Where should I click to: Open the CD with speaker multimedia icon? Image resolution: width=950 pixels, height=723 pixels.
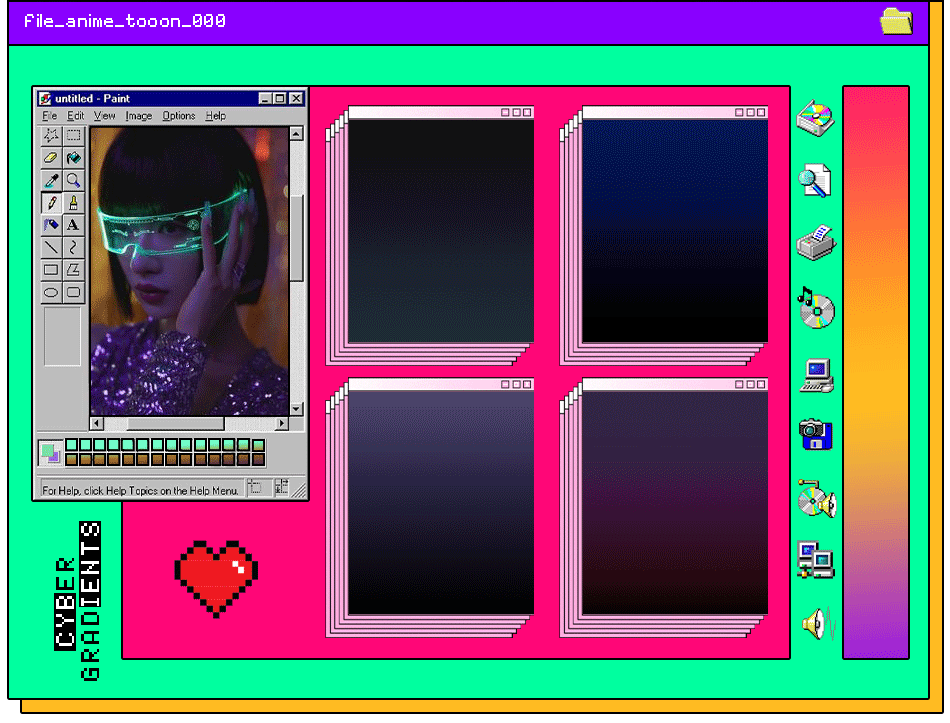[x=817, y=499]
